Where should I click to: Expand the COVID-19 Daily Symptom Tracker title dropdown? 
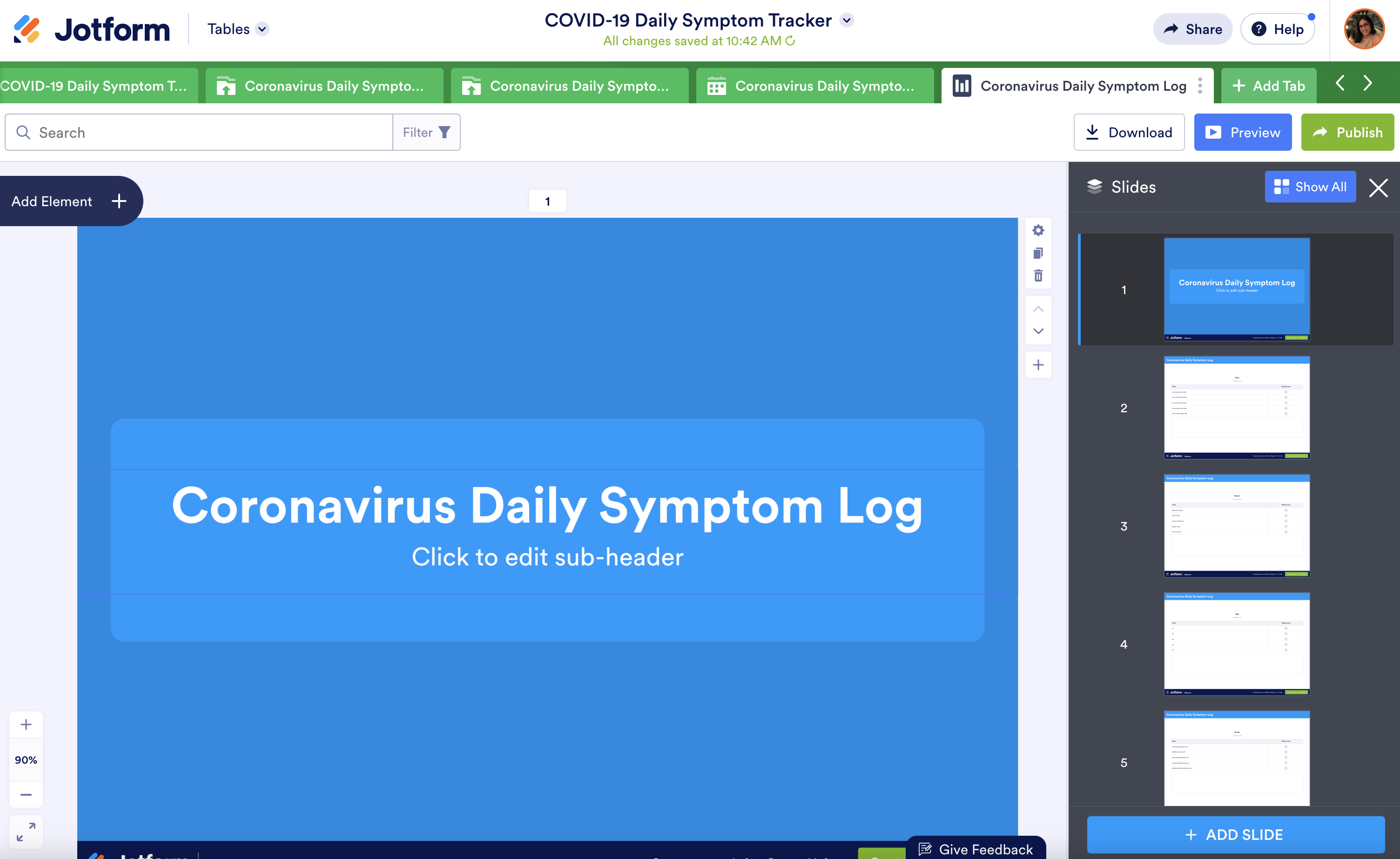[847, 20]
